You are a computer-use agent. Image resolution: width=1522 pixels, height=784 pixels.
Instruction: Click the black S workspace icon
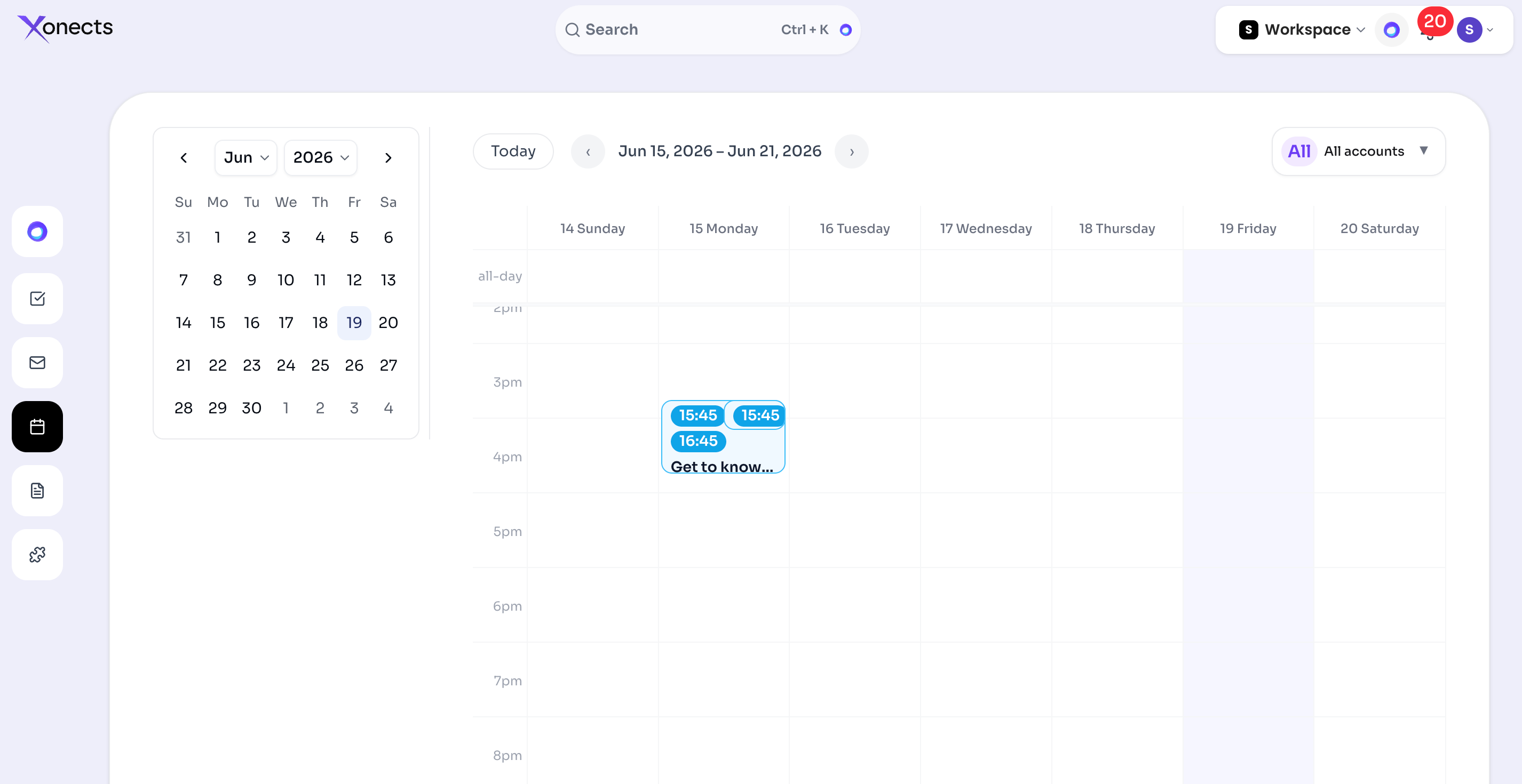click(1248, 29)
